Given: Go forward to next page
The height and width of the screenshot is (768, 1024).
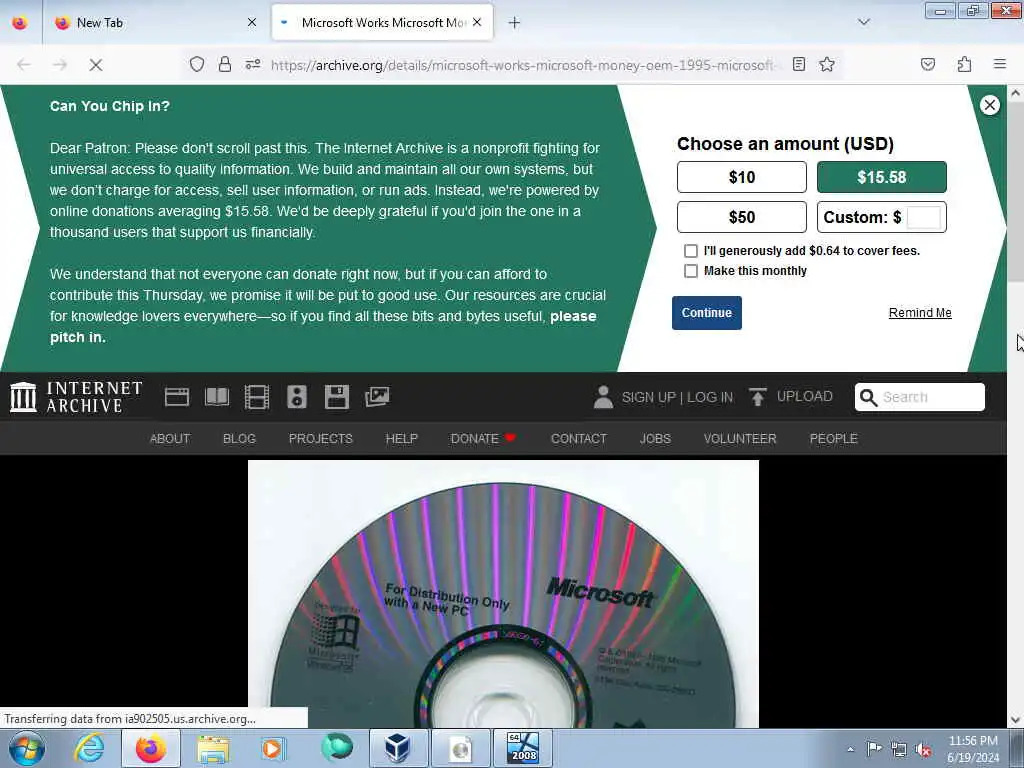Looking at the screenshot, I should click(x=59, y=65).
